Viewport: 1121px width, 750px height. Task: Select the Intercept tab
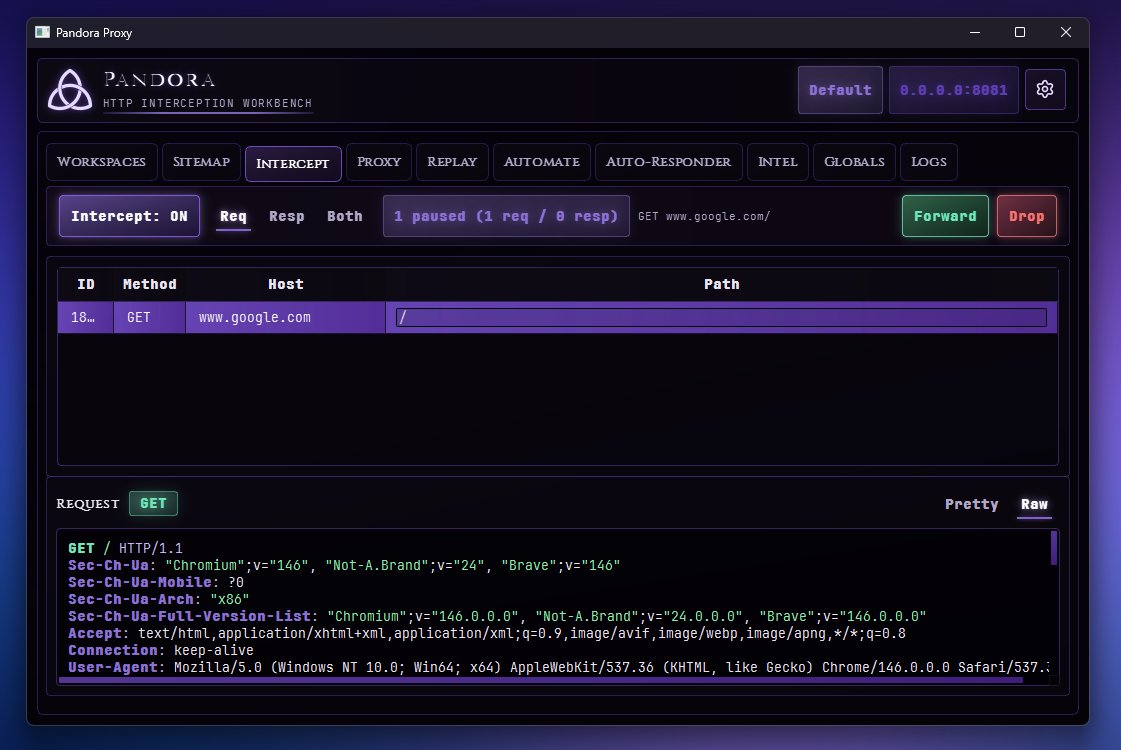pos(292,164)
